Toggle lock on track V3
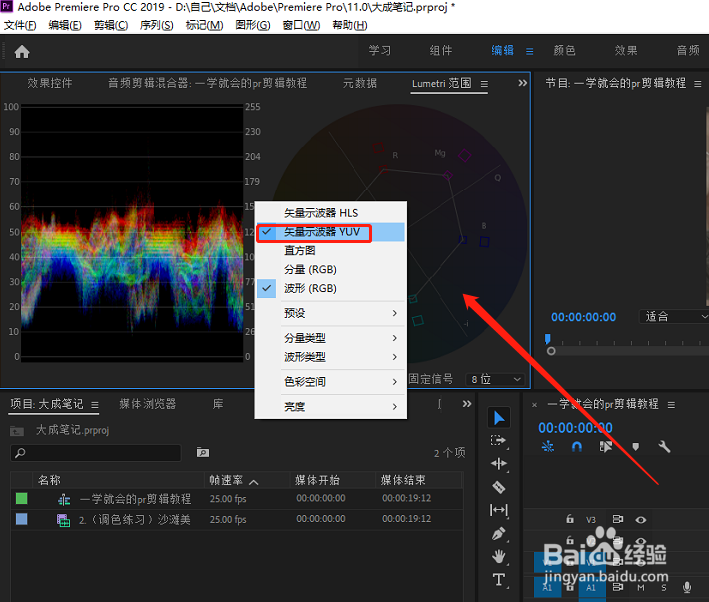 (570, 519)
